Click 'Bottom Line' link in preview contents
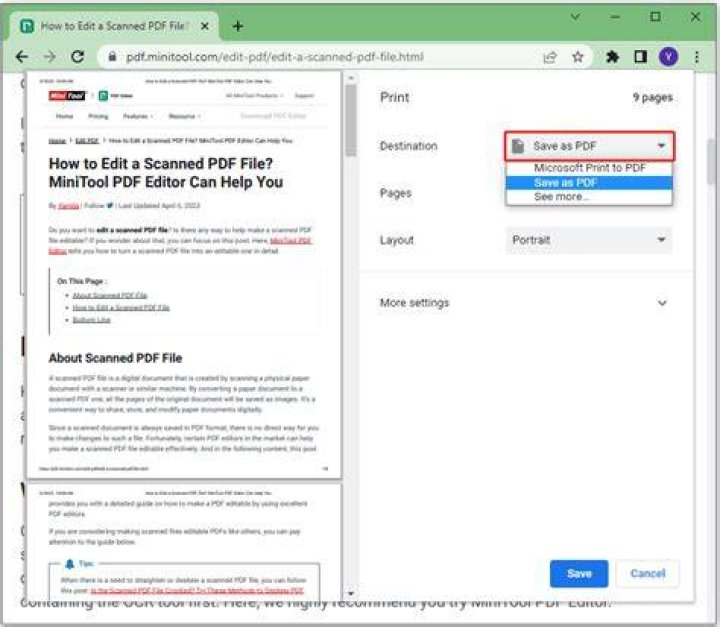Image resolution: width=720 pixels, height=627 pixels. click(x=91, y=320)
